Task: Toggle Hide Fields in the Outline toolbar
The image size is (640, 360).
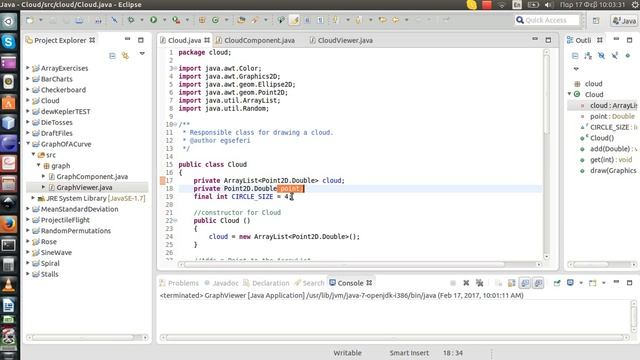Action: tap(601, 56)
